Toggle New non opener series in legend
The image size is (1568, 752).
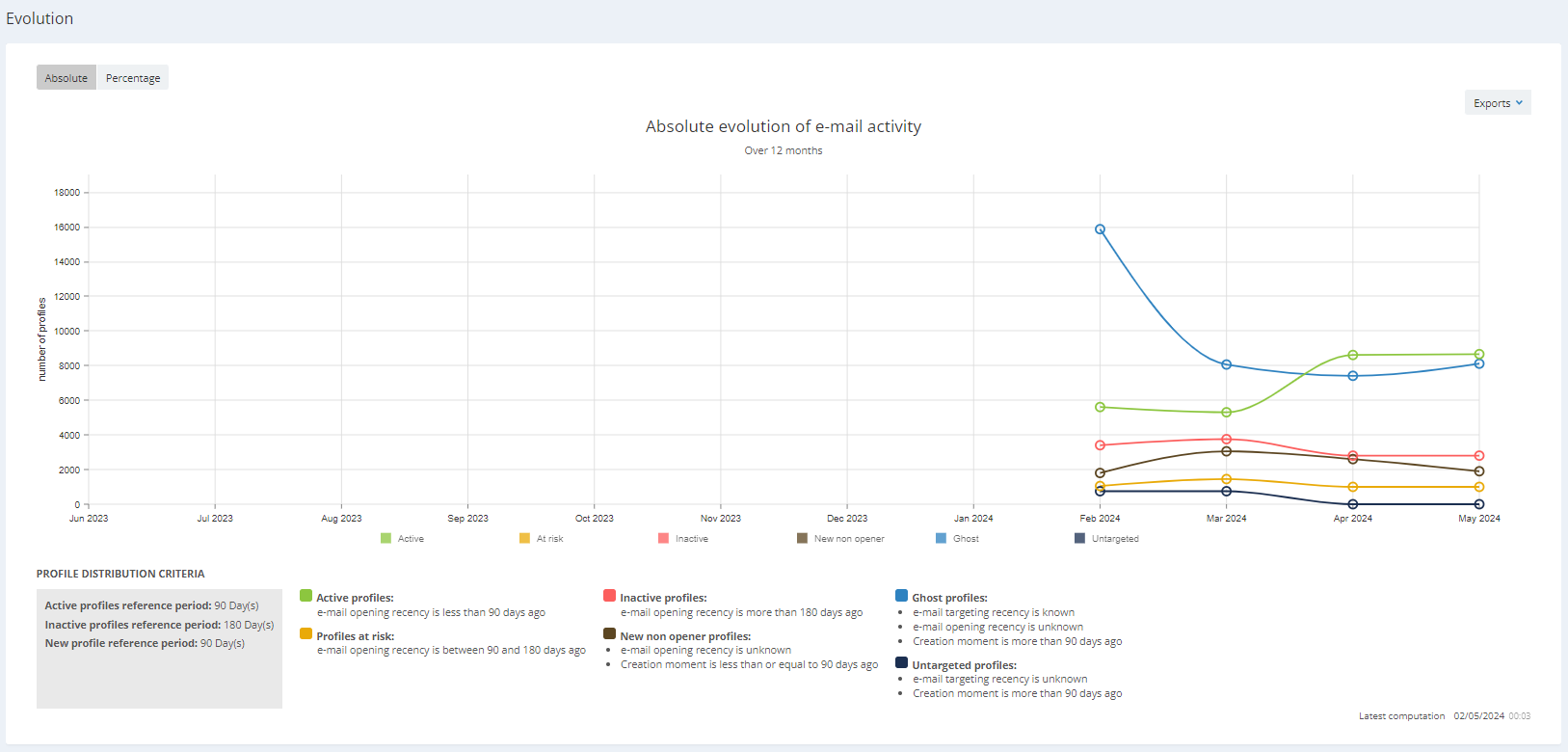coord(840,539)
